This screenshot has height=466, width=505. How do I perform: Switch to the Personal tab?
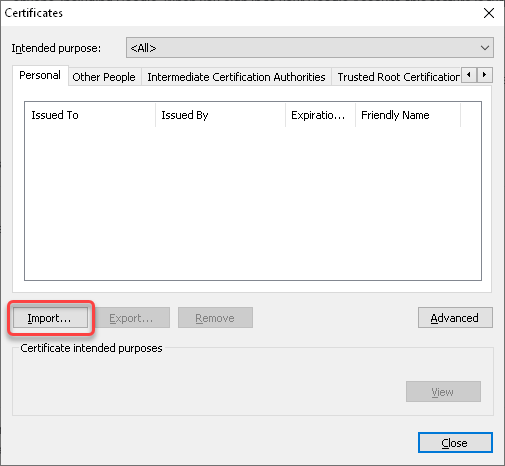click(40, 75)
